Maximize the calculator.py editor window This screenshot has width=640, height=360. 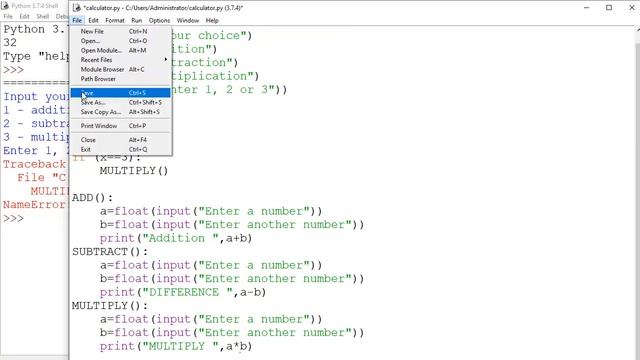coord(609,7)
